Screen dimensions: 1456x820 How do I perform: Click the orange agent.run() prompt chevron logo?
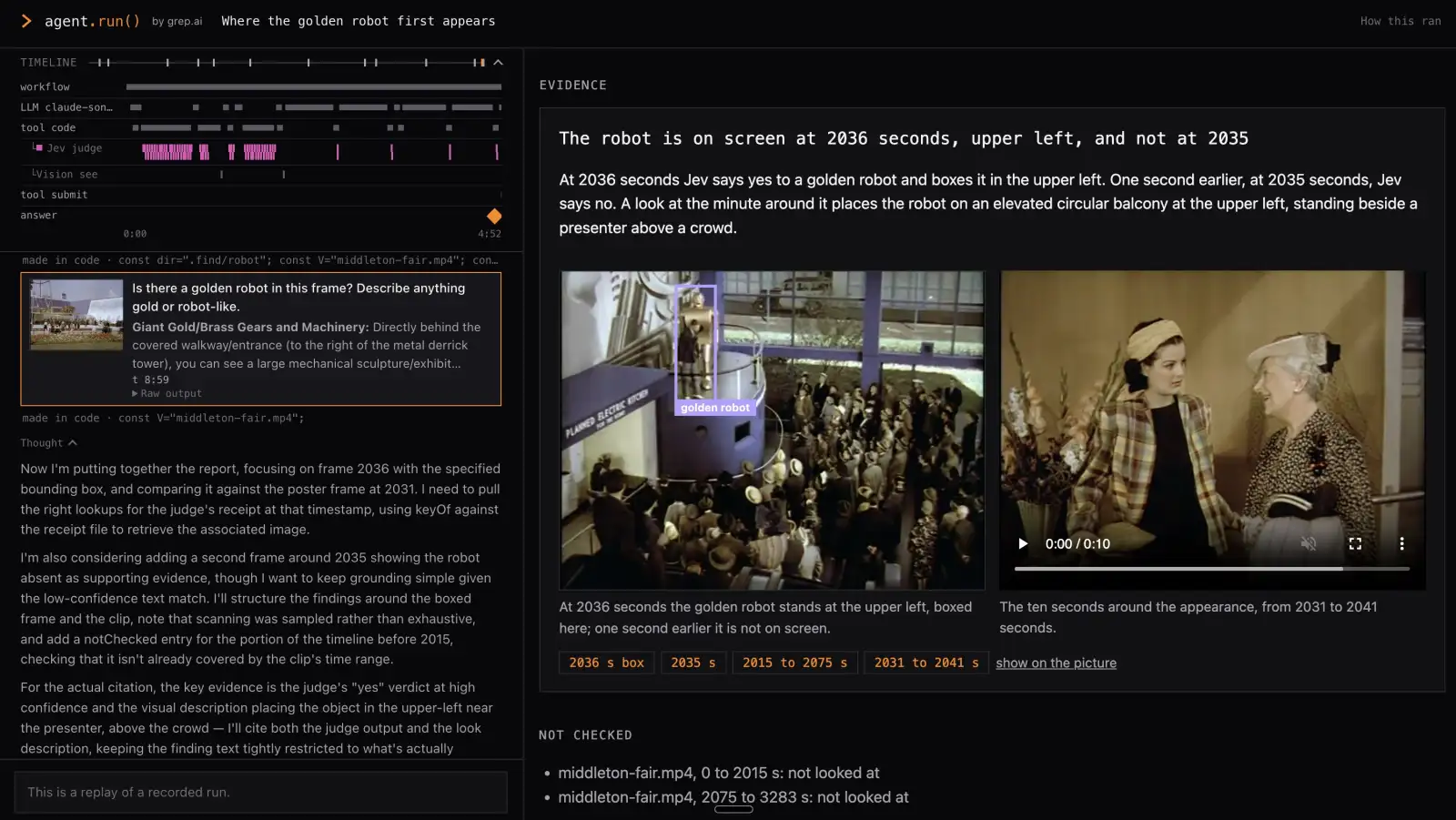pos(26,21)
